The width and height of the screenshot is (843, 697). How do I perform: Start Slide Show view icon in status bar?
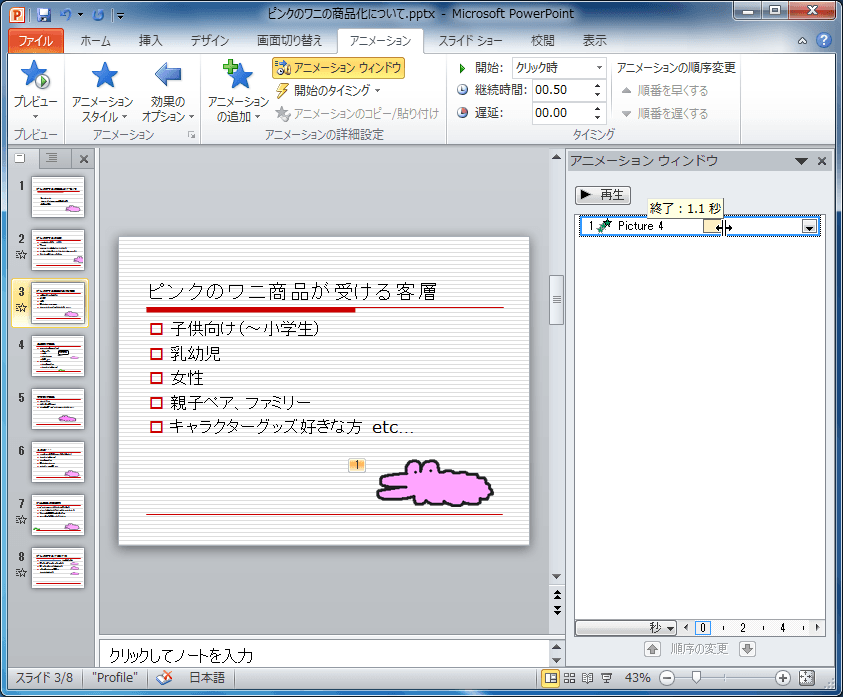606,678
